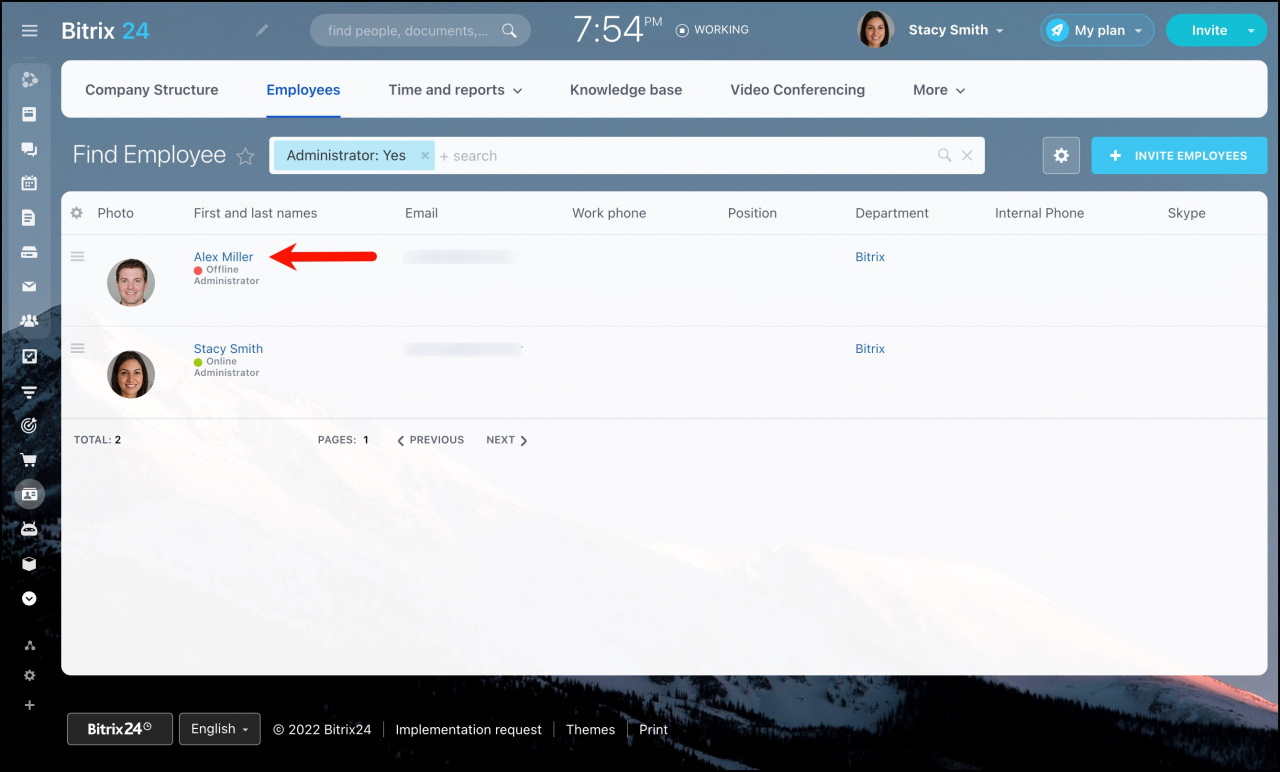
Task: Open the hamburger main menu
Action: pyautogui.click(x=29, y=31)
